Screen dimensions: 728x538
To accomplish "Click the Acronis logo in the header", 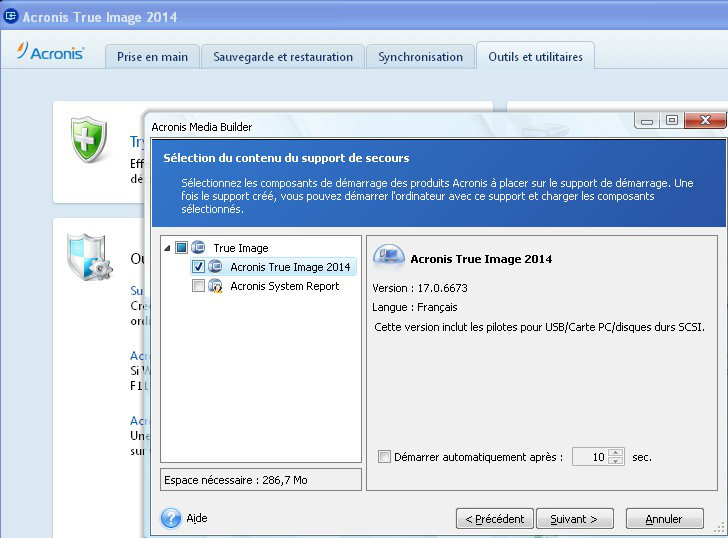I will 50,52.
